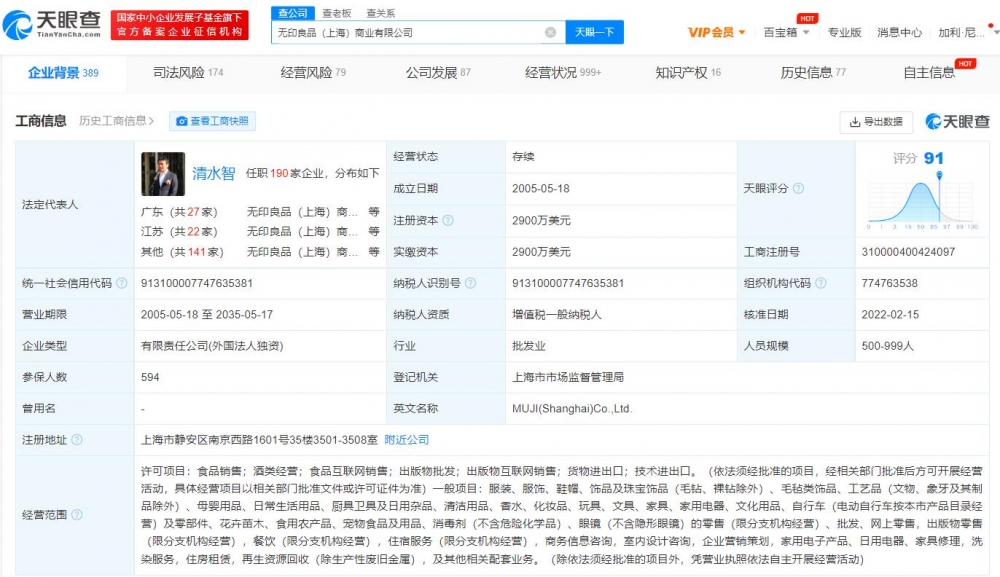The image size is (1000, 577).
Task: Click help icon next to 纳税人识别号
Action: pos(470,283)
